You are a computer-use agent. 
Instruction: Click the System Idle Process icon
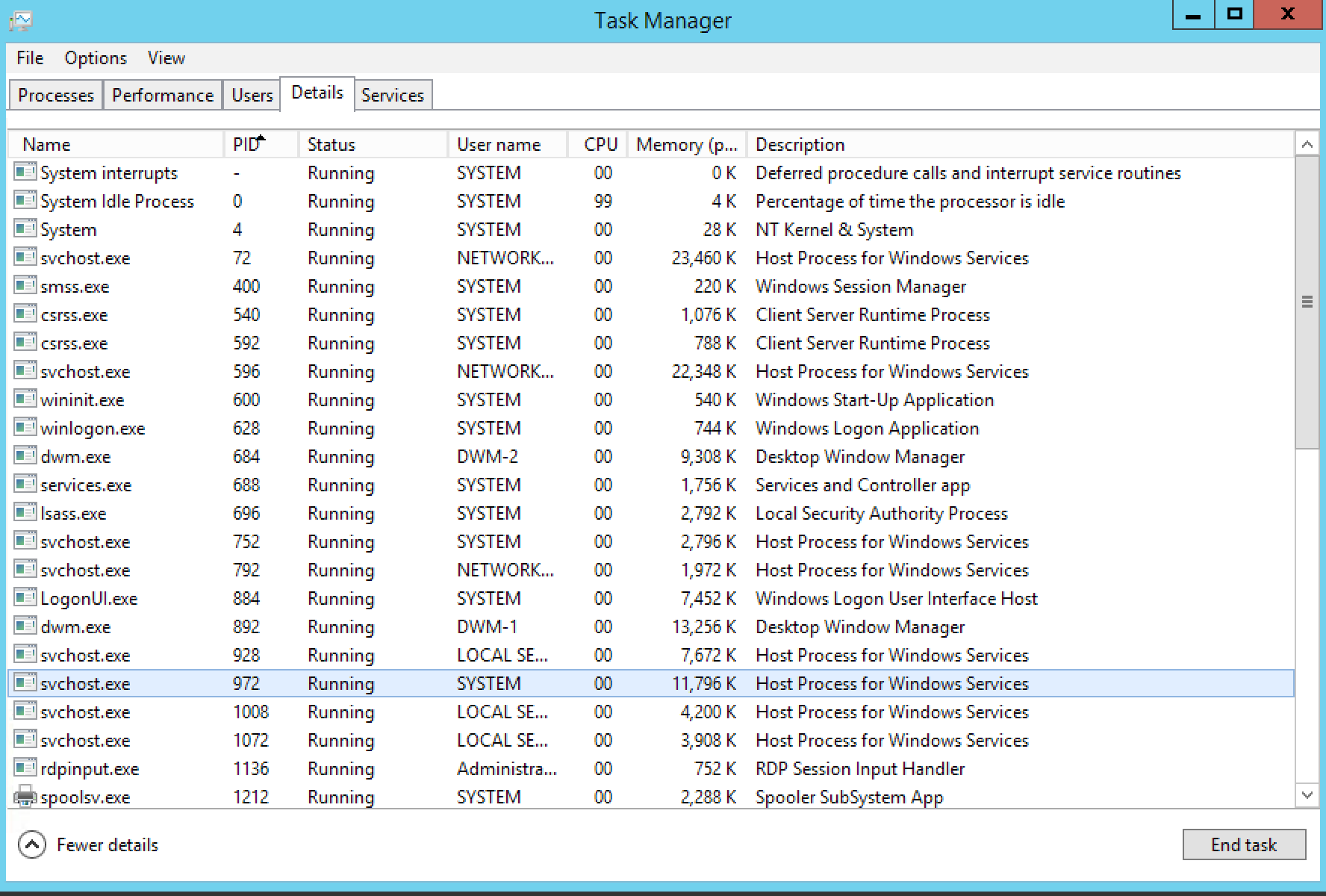tap(23, 201)
